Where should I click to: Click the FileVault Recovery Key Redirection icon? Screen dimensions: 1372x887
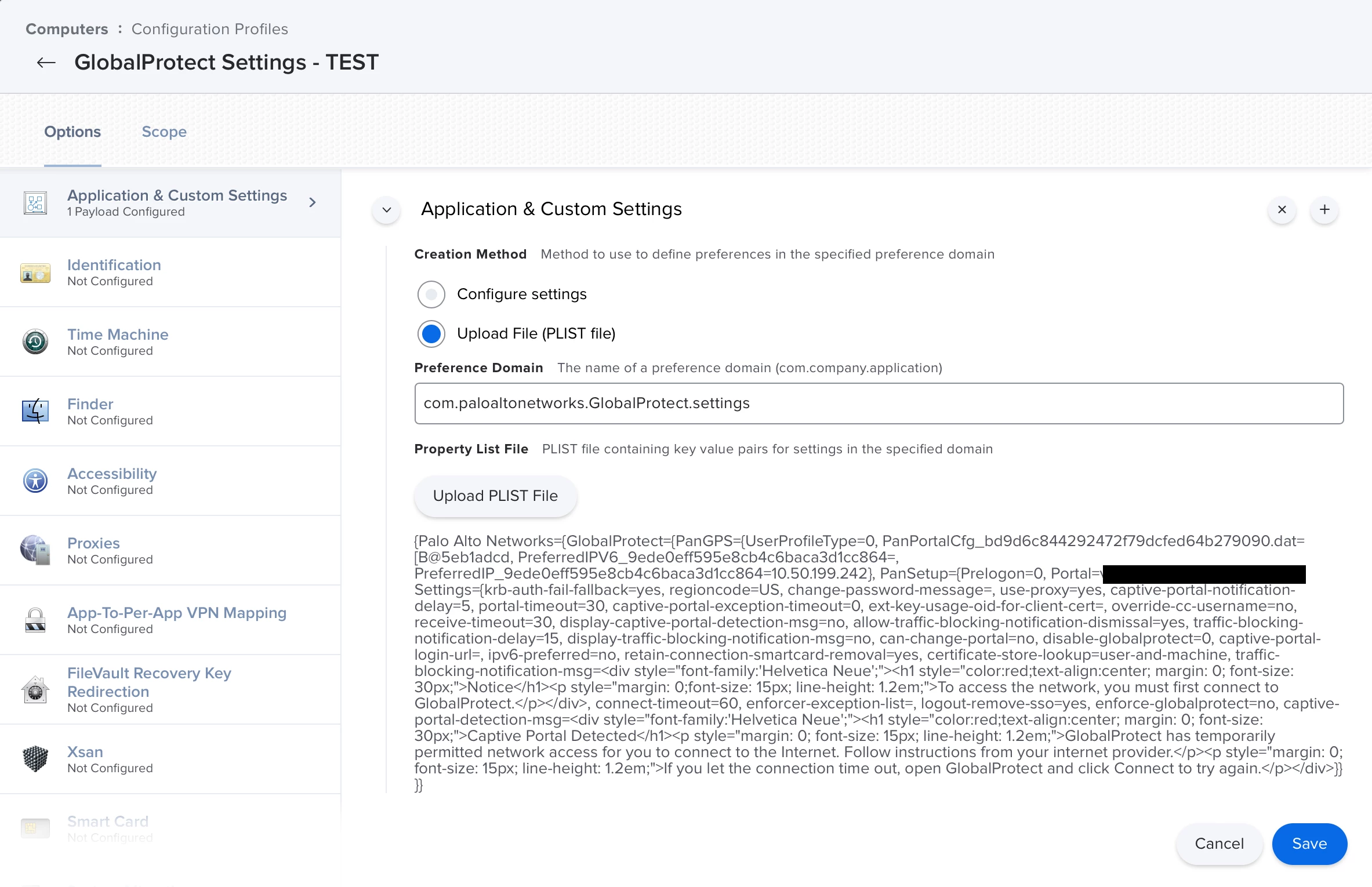click(35, 690)
